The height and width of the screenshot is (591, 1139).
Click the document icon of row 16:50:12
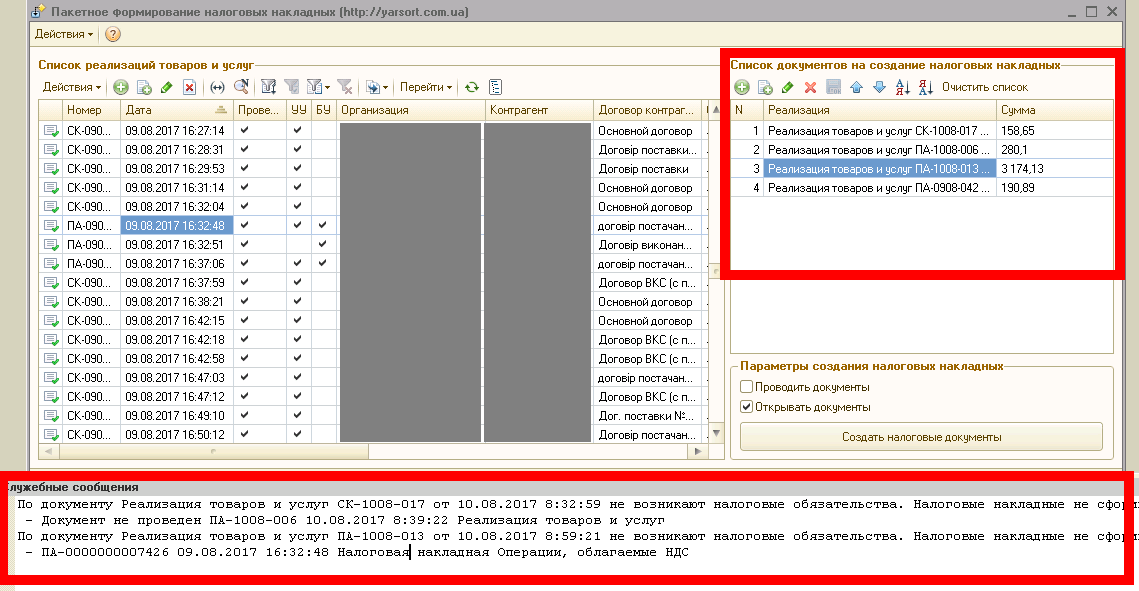click(x=51, y=435)
